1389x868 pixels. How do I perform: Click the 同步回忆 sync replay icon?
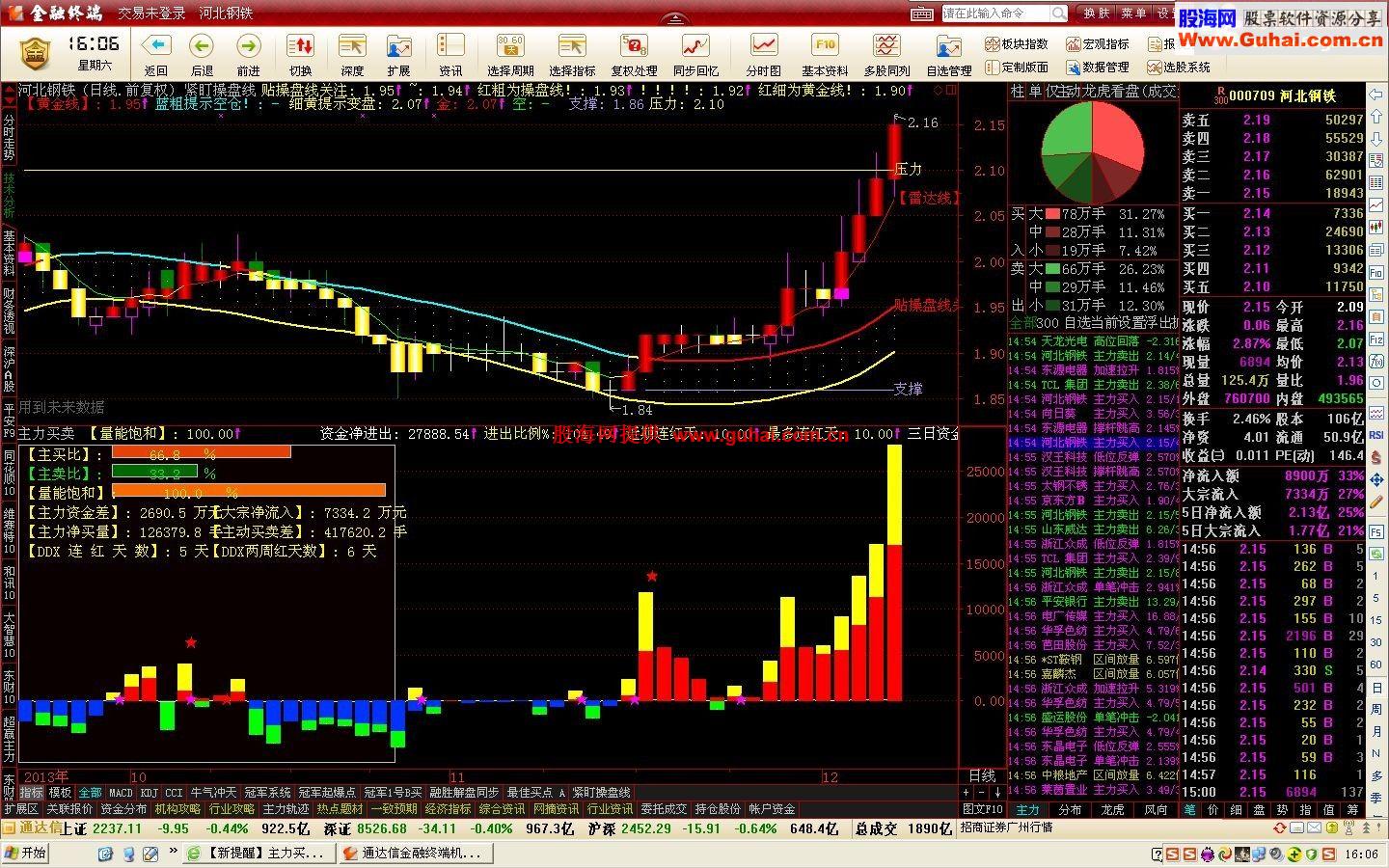pos(695,48)
